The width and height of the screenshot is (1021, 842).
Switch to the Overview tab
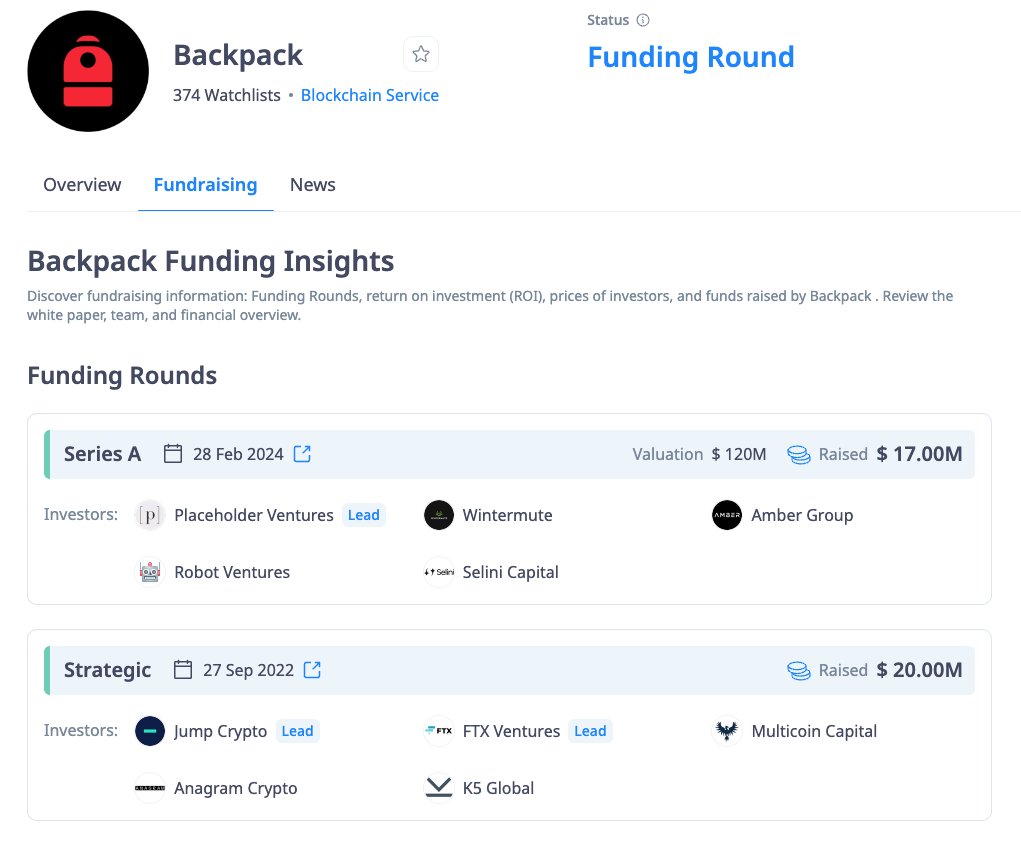[x=82, y=185]
